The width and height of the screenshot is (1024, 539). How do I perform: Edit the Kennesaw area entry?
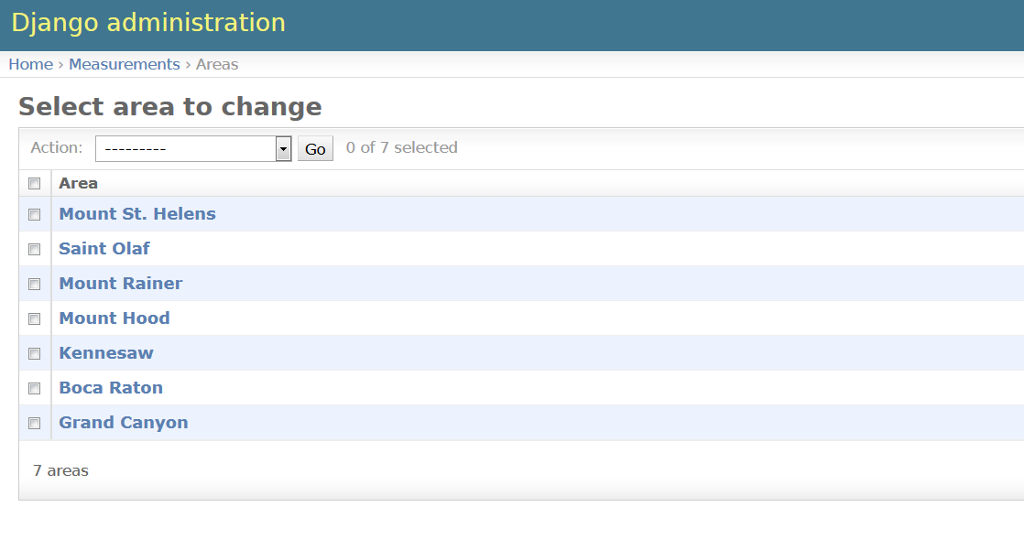pyautogui.click(x=106, y=353)
